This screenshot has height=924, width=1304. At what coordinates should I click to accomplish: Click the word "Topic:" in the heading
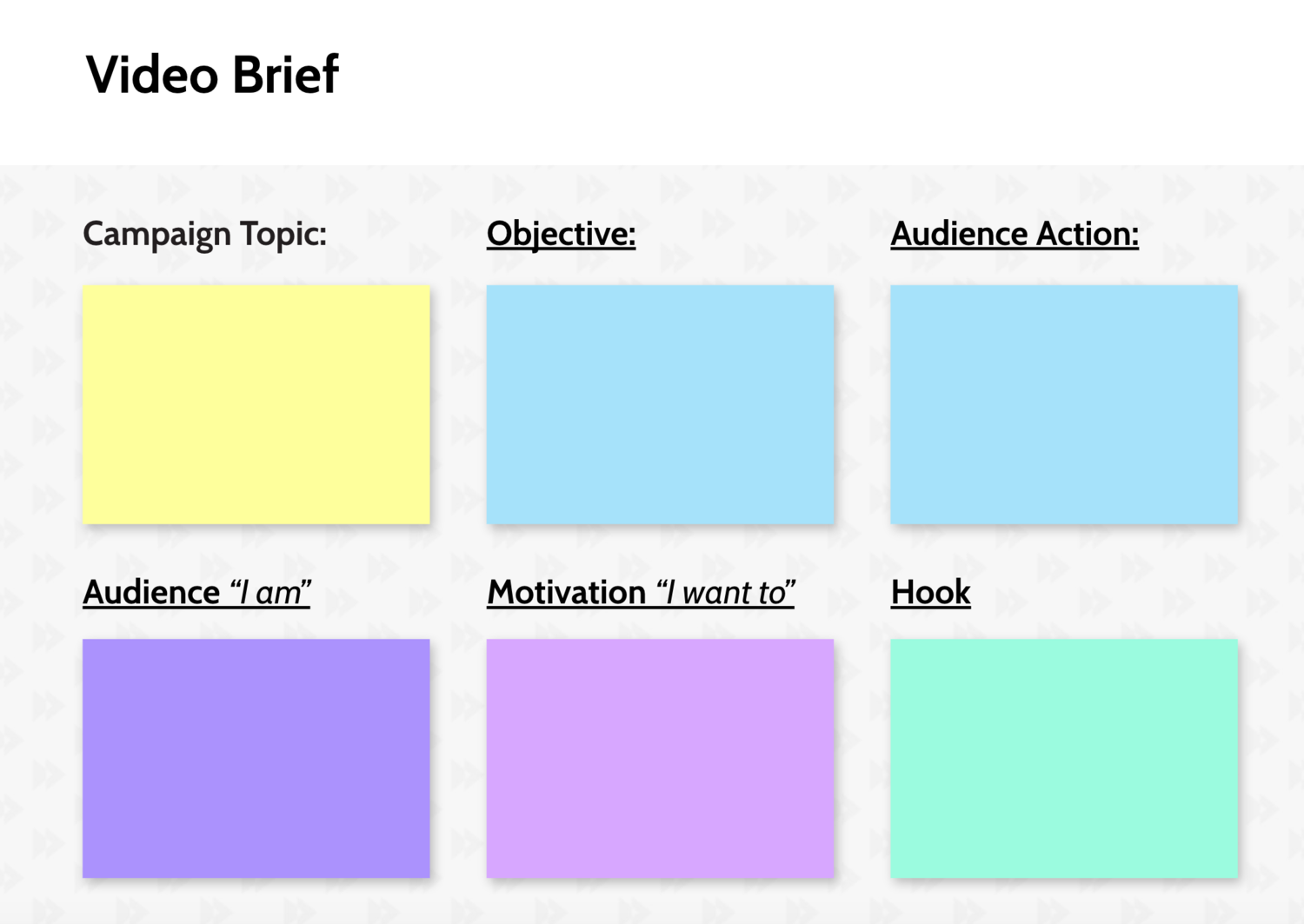pyautogui.click(x=283, y=235)
